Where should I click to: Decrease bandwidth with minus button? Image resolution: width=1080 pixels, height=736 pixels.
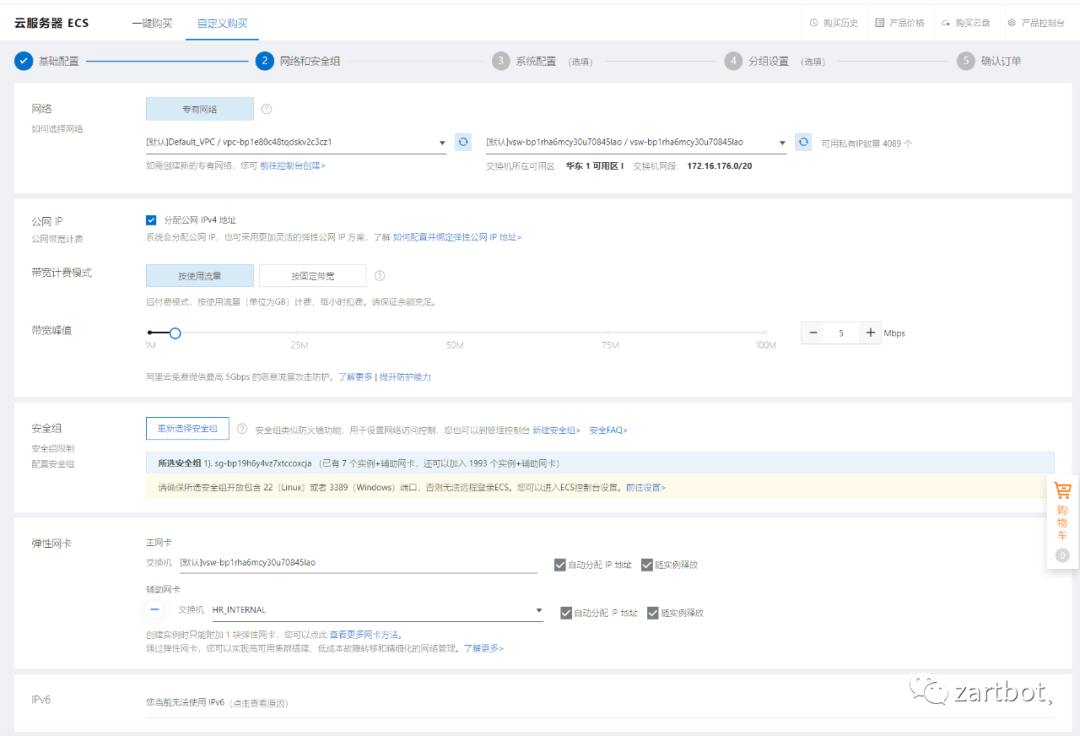(813, 333)
